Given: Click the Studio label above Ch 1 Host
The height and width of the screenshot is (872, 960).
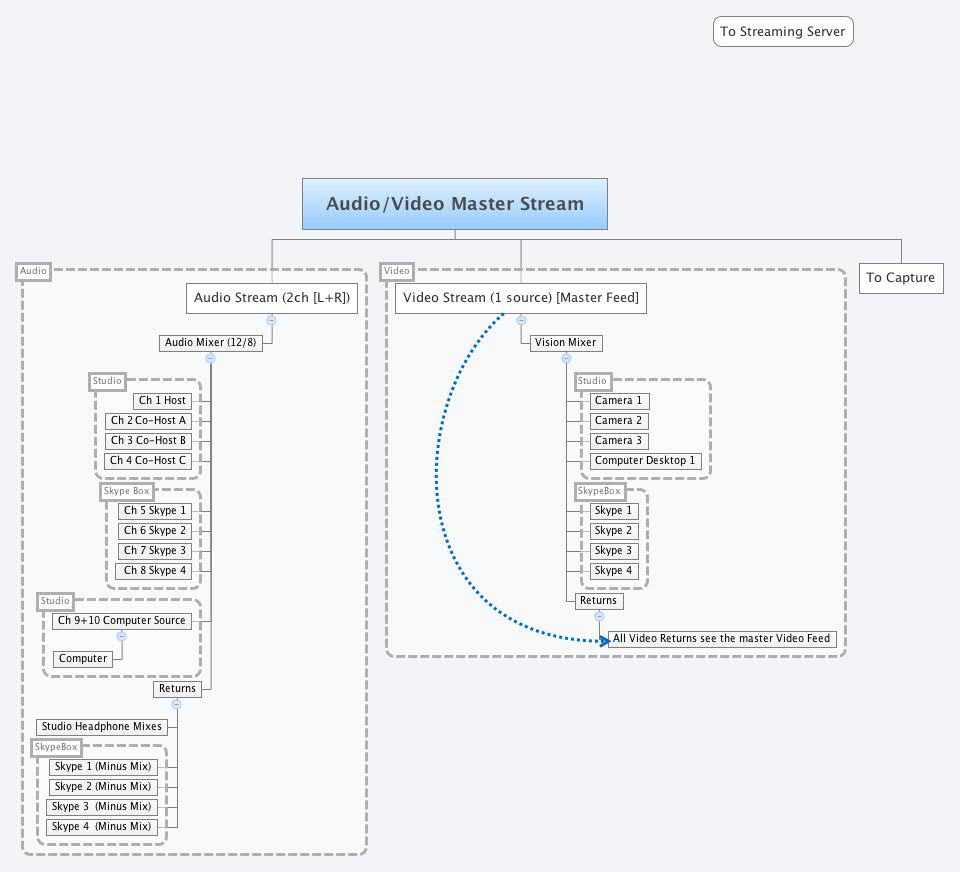Looking at the screenshot, I should 107,381.
